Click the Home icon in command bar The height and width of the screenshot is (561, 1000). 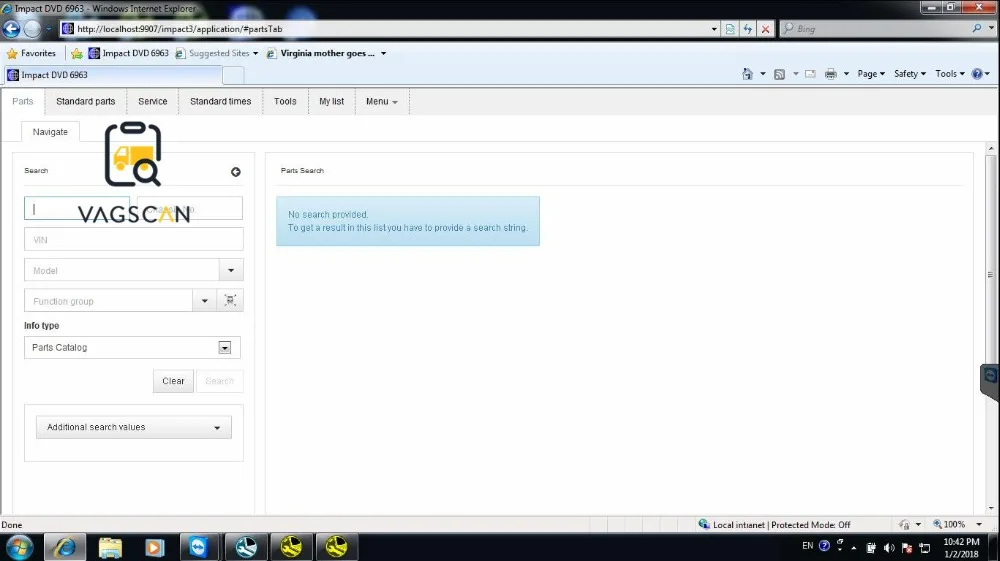[747, 74]
